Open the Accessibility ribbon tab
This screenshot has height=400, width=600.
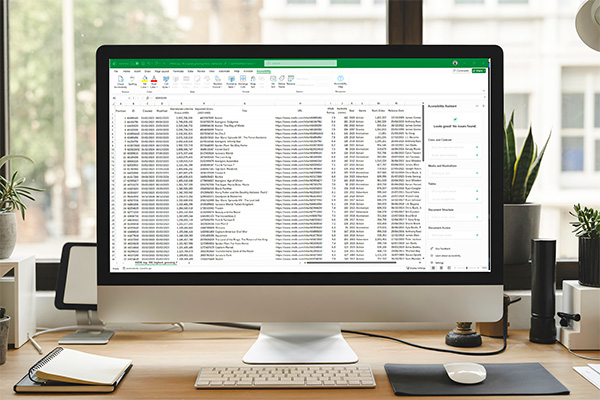pyautogui.click(x=263, y=72)
